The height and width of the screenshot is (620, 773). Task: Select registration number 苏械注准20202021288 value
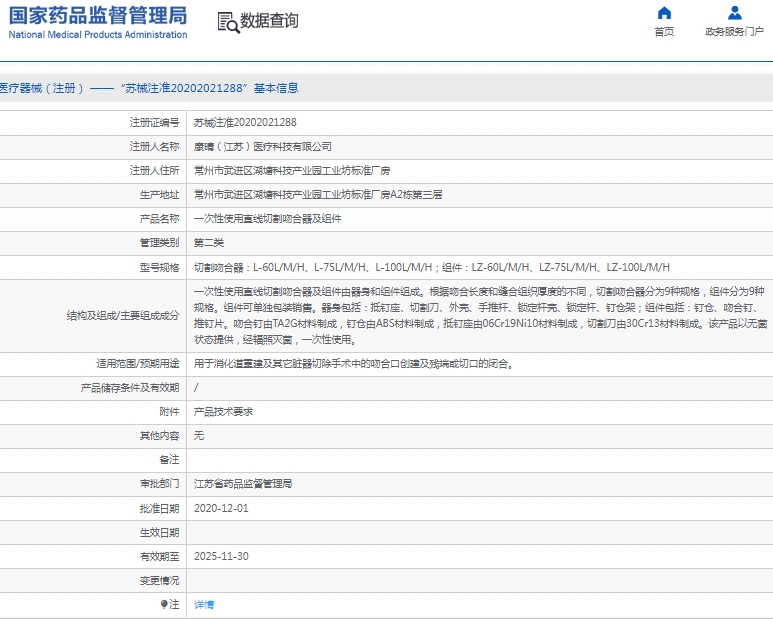(245, 122)
